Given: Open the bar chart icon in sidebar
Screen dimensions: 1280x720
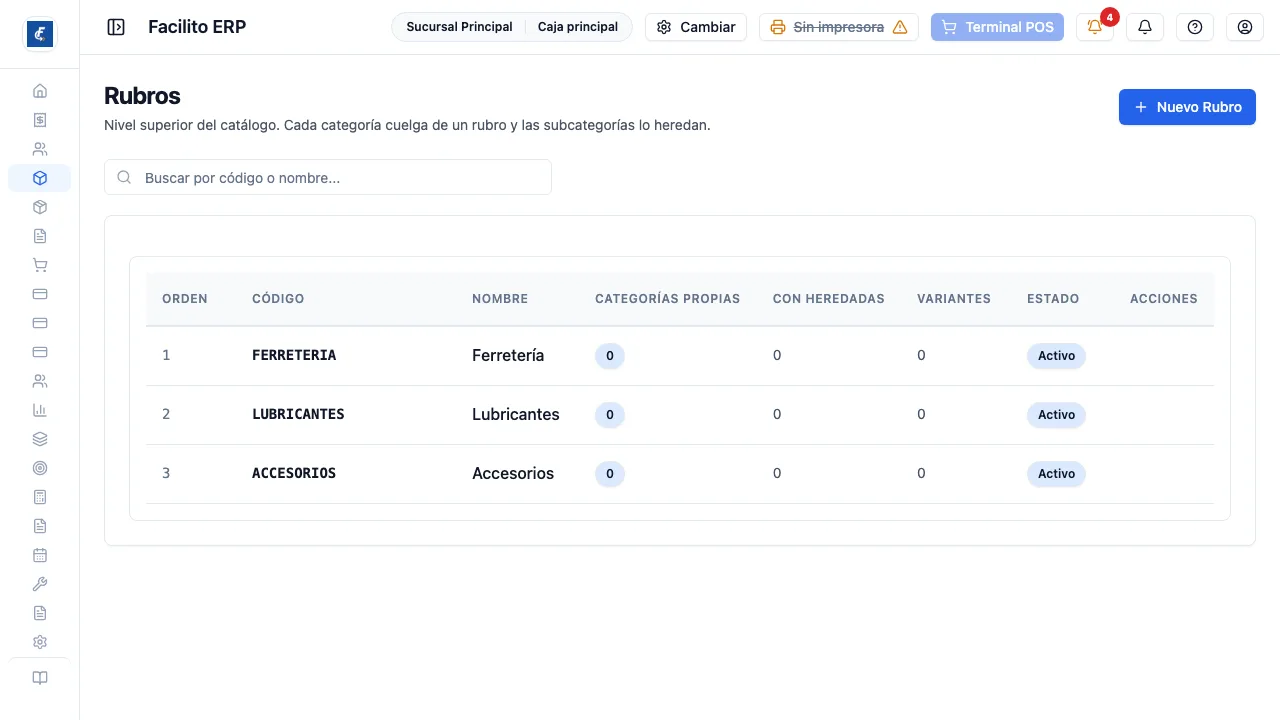Looking at the screenshot, I should [x=40, y=410].
